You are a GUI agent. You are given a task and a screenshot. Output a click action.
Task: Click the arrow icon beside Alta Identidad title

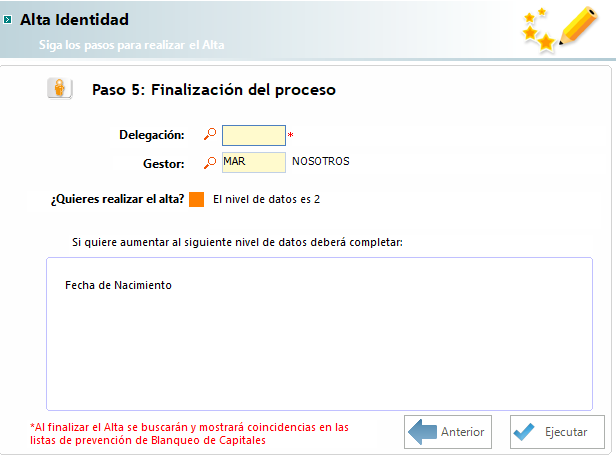(7, 20)
